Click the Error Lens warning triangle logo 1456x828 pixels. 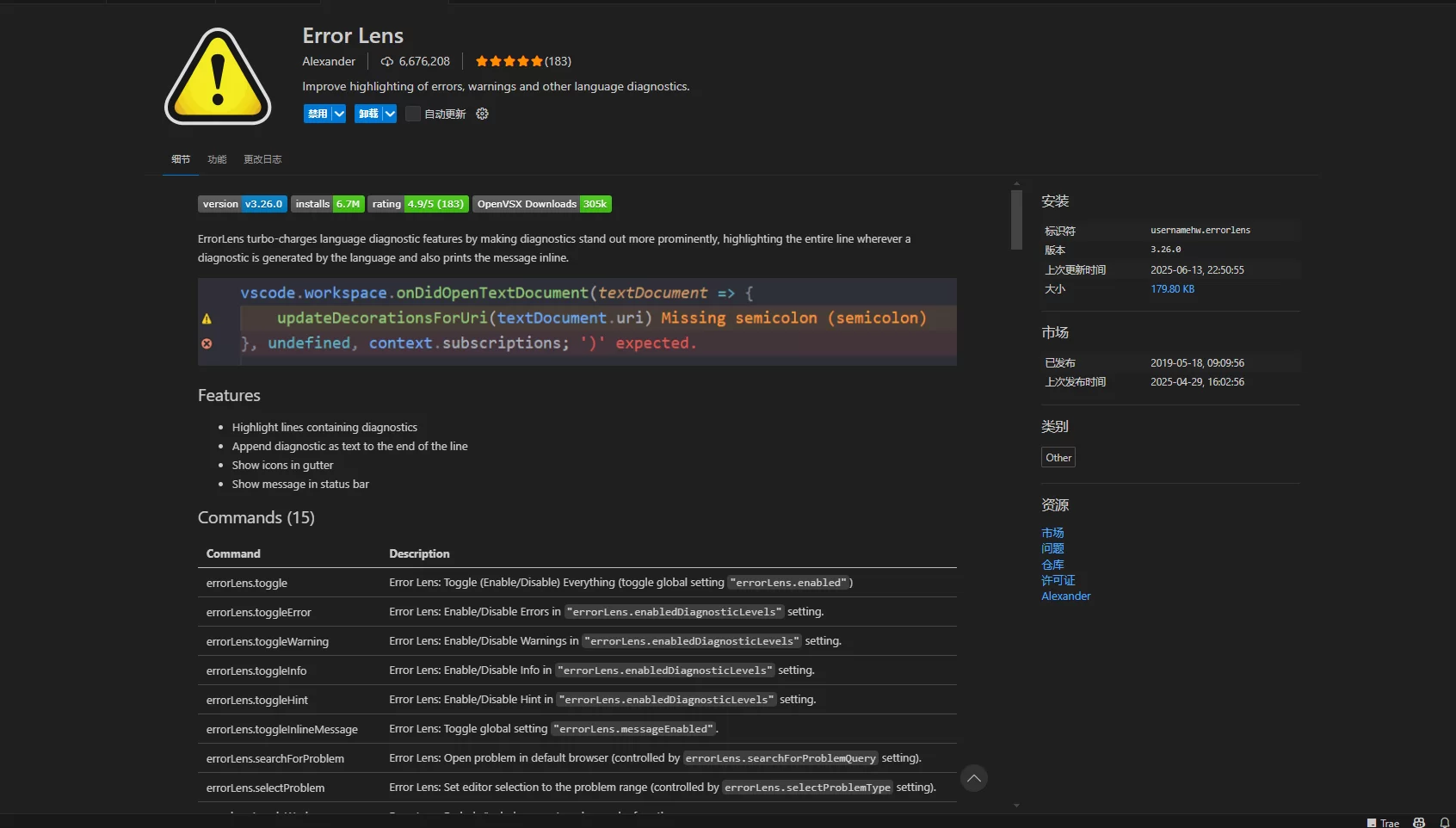218,76
